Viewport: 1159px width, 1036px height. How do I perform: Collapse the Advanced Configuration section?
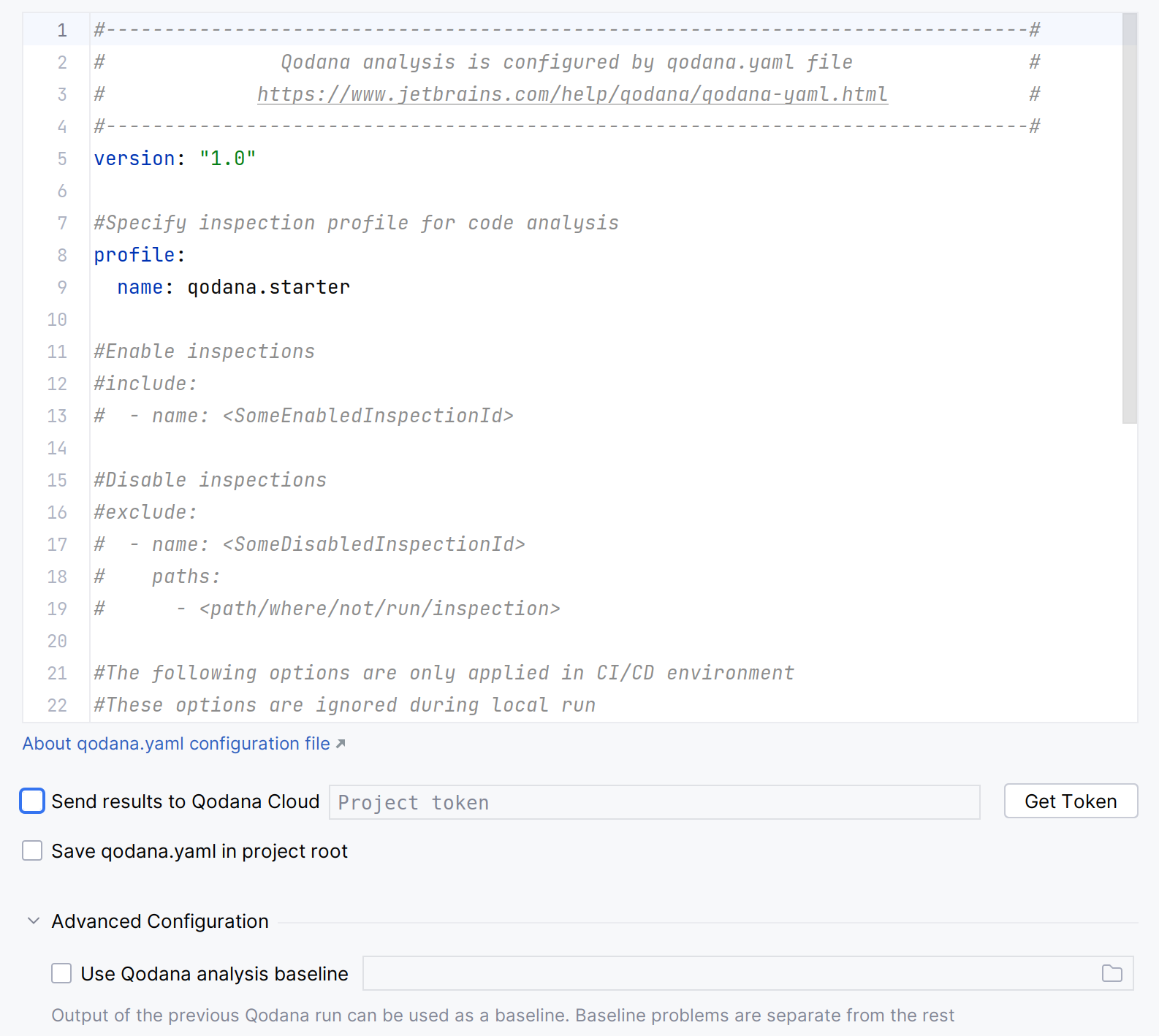[33, 921]
